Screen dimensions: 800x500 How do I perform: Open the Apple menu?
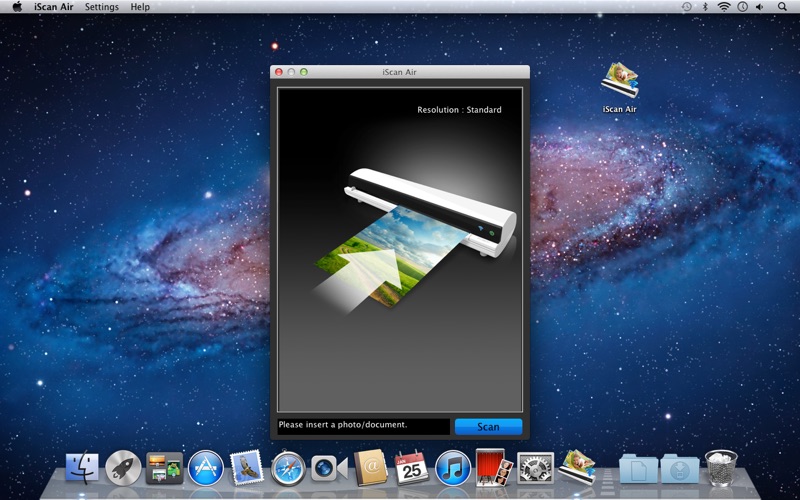pyautogui.click(x=17, y=7)
